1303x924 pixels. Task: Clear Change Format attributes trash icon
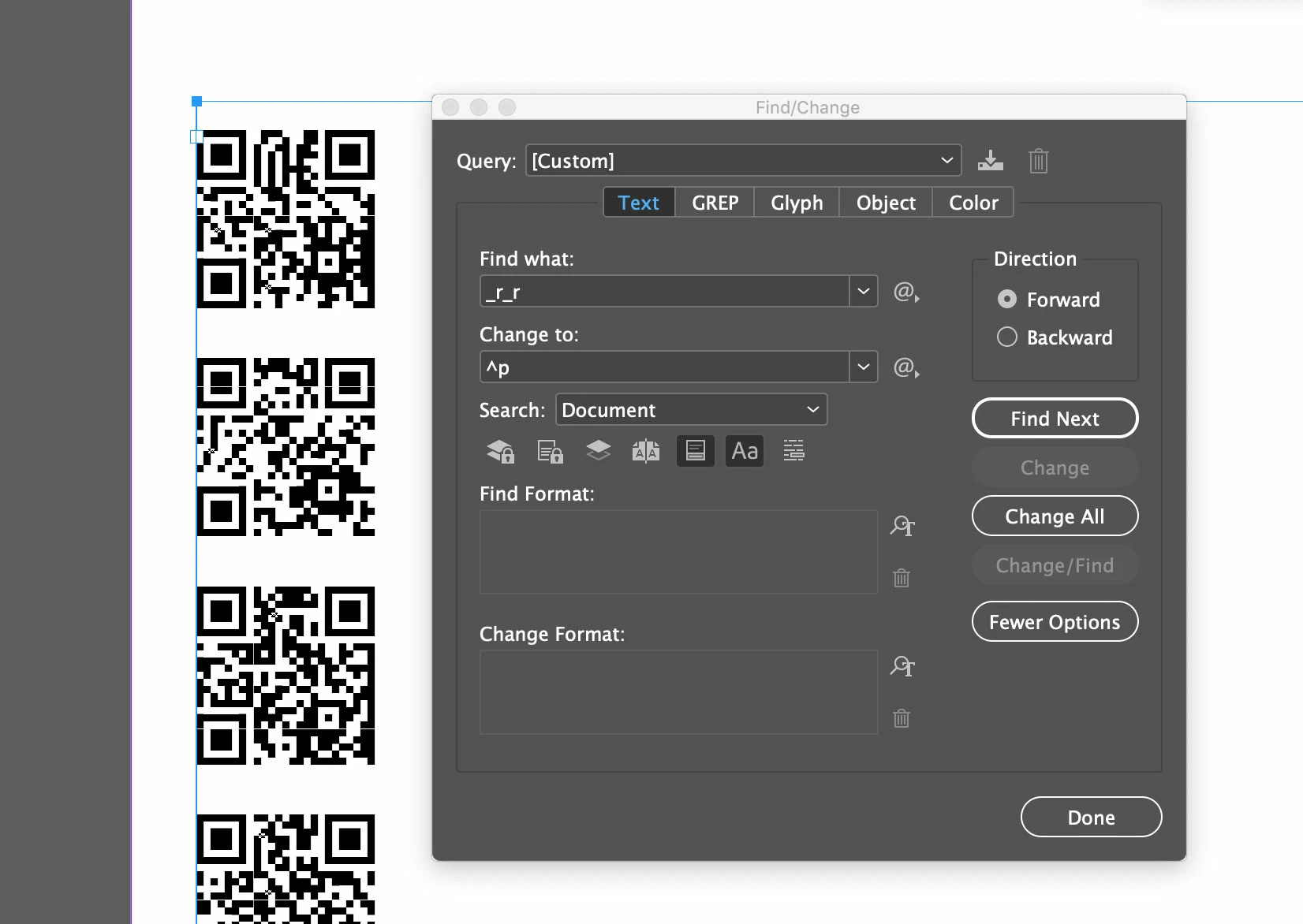[x=902, y=718]
